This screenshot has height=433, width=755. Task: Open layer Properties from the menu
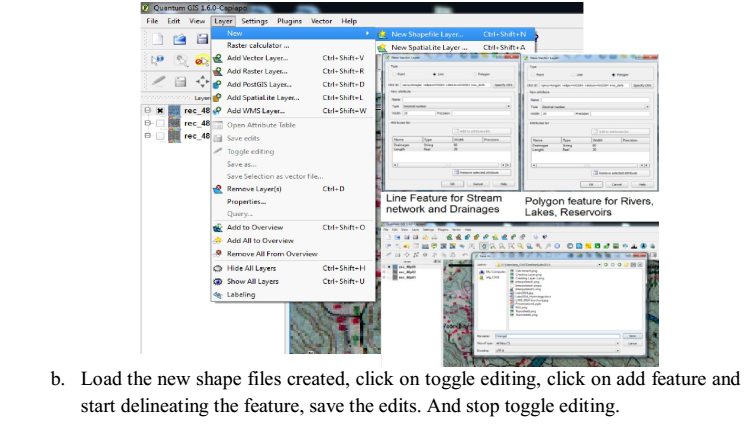(x=246, y=202)
